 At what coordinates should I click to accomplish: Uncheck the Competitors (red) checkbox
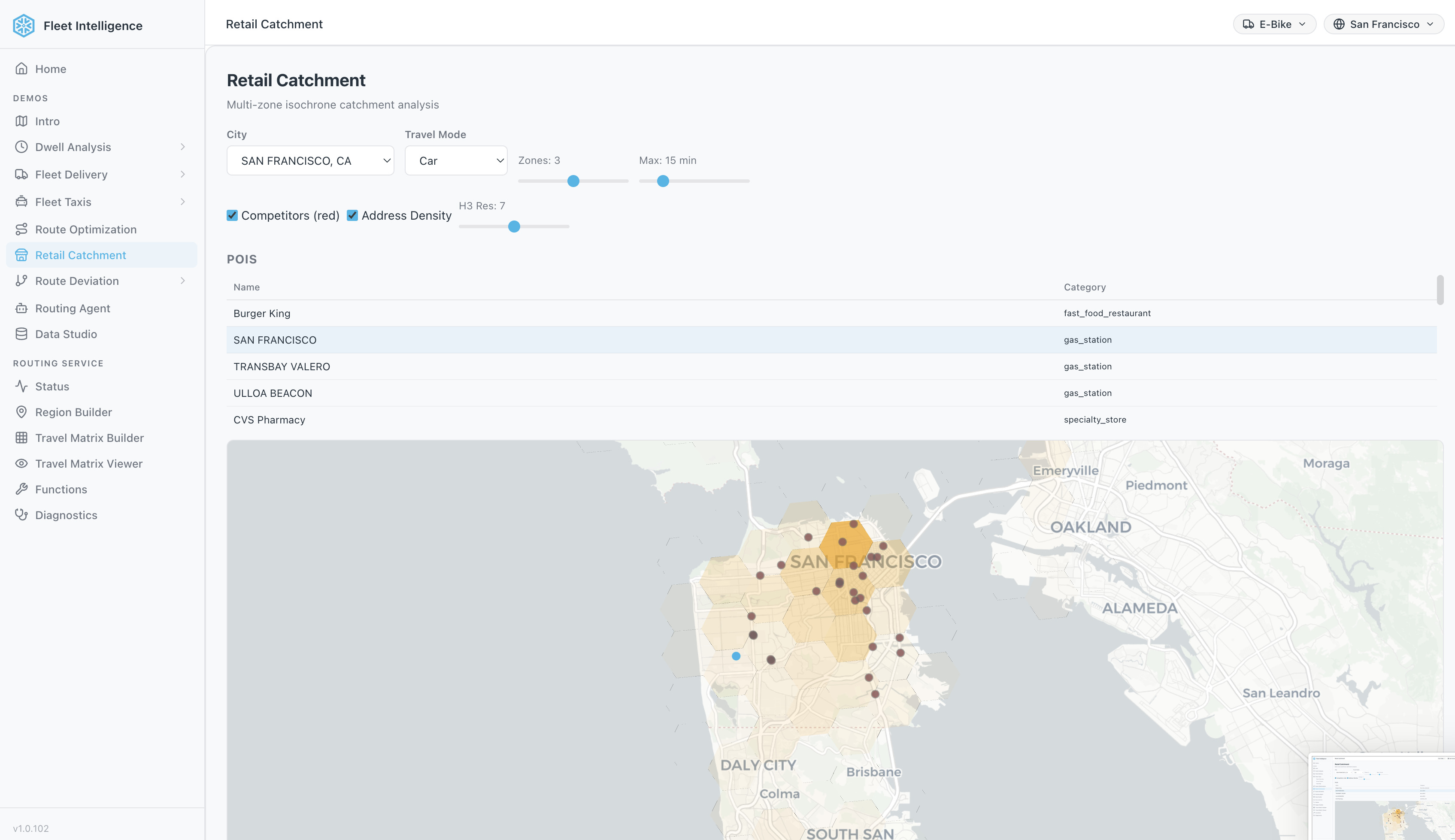click(x=232, y=215)
